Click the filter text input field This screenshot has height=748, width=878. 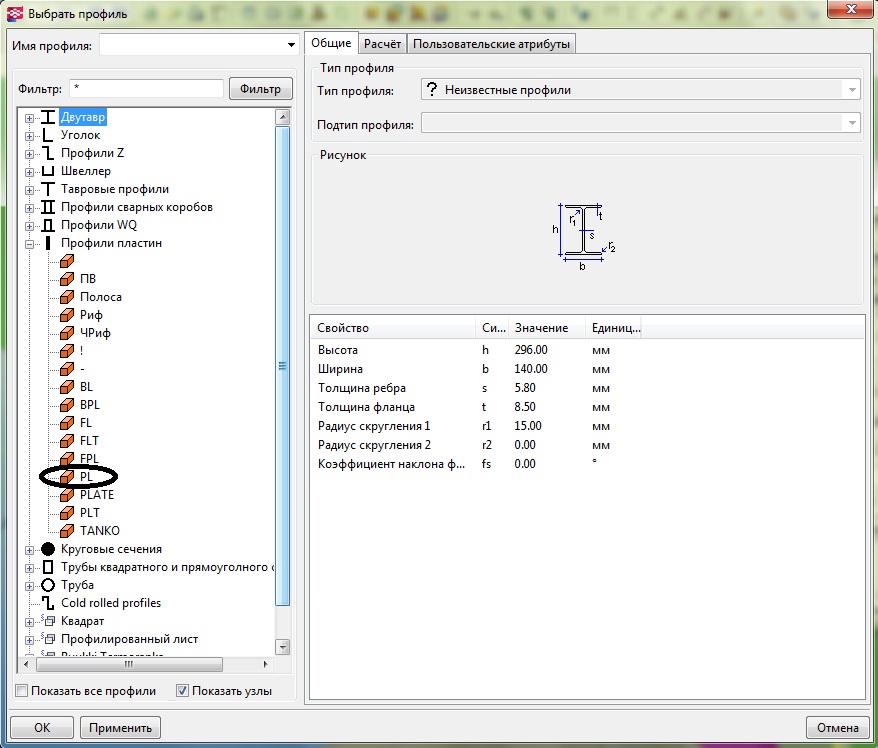146,89
